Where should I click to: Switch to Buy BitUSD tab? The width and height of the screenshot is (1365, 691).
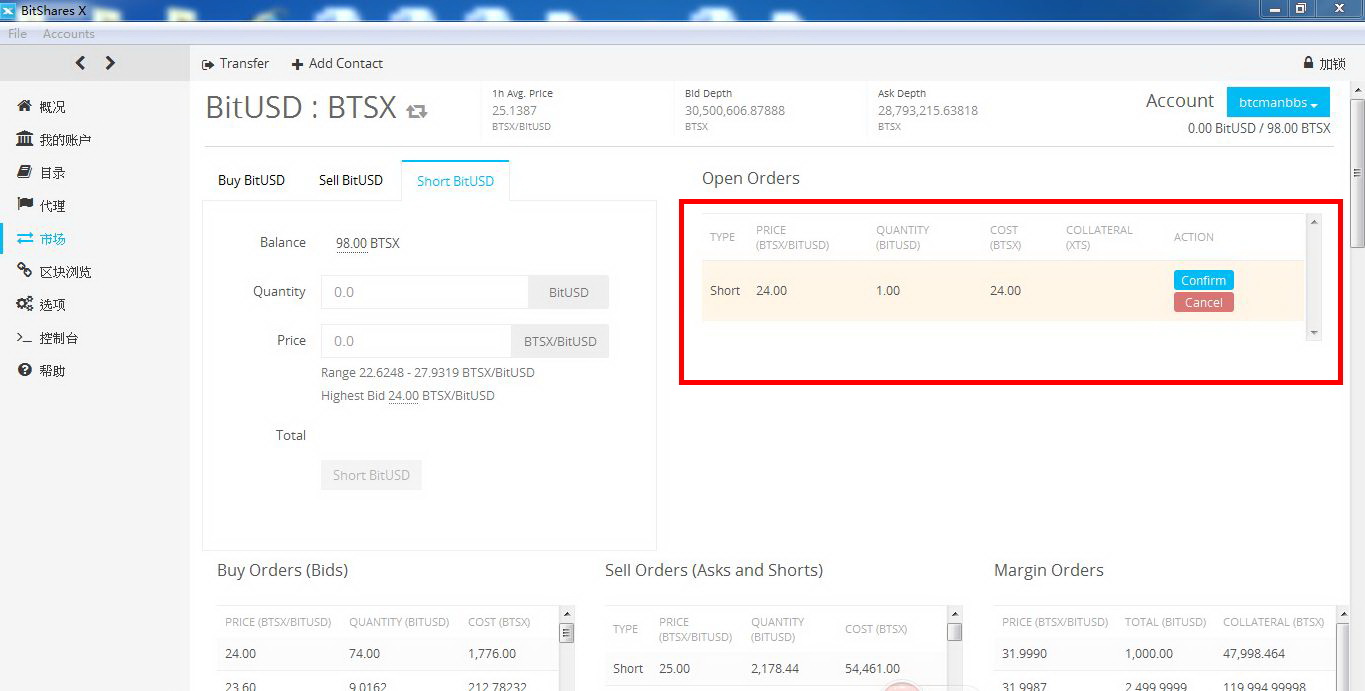coord(251,180)
